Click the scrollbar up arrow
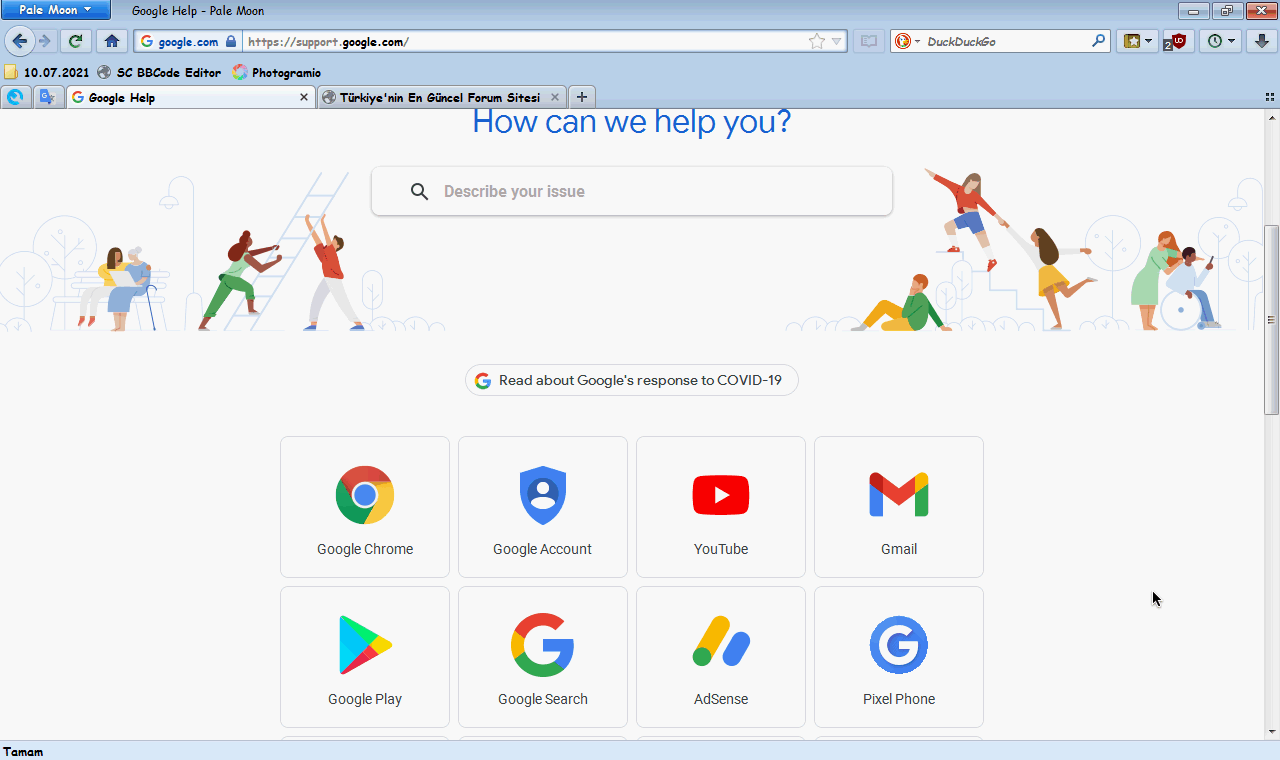This screenshot has height=760, width=1280. pos(1272,118)
